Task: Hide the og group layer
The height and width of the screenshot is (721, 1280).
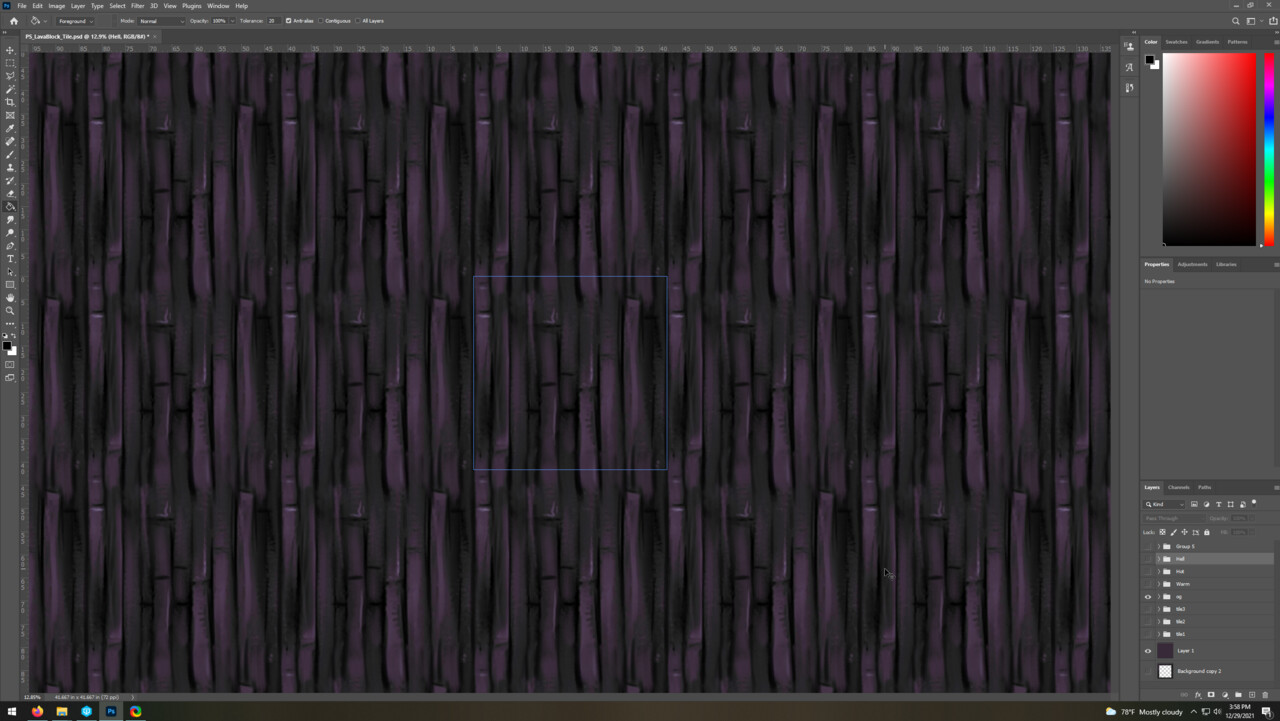Action: click(x=1148, y=597)
